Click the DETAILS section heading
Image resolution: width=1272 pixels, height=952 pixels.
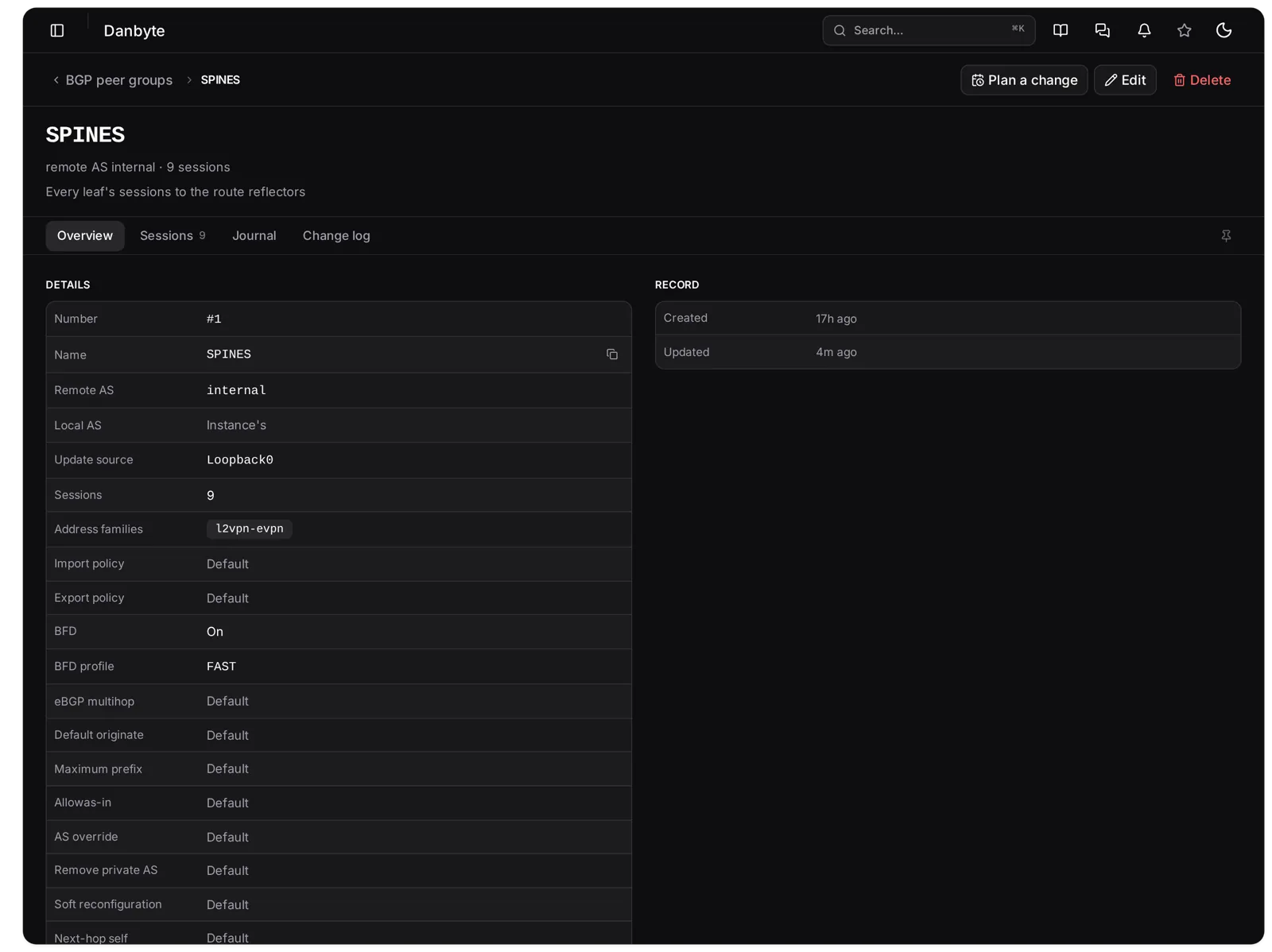[x=68, y=284]
